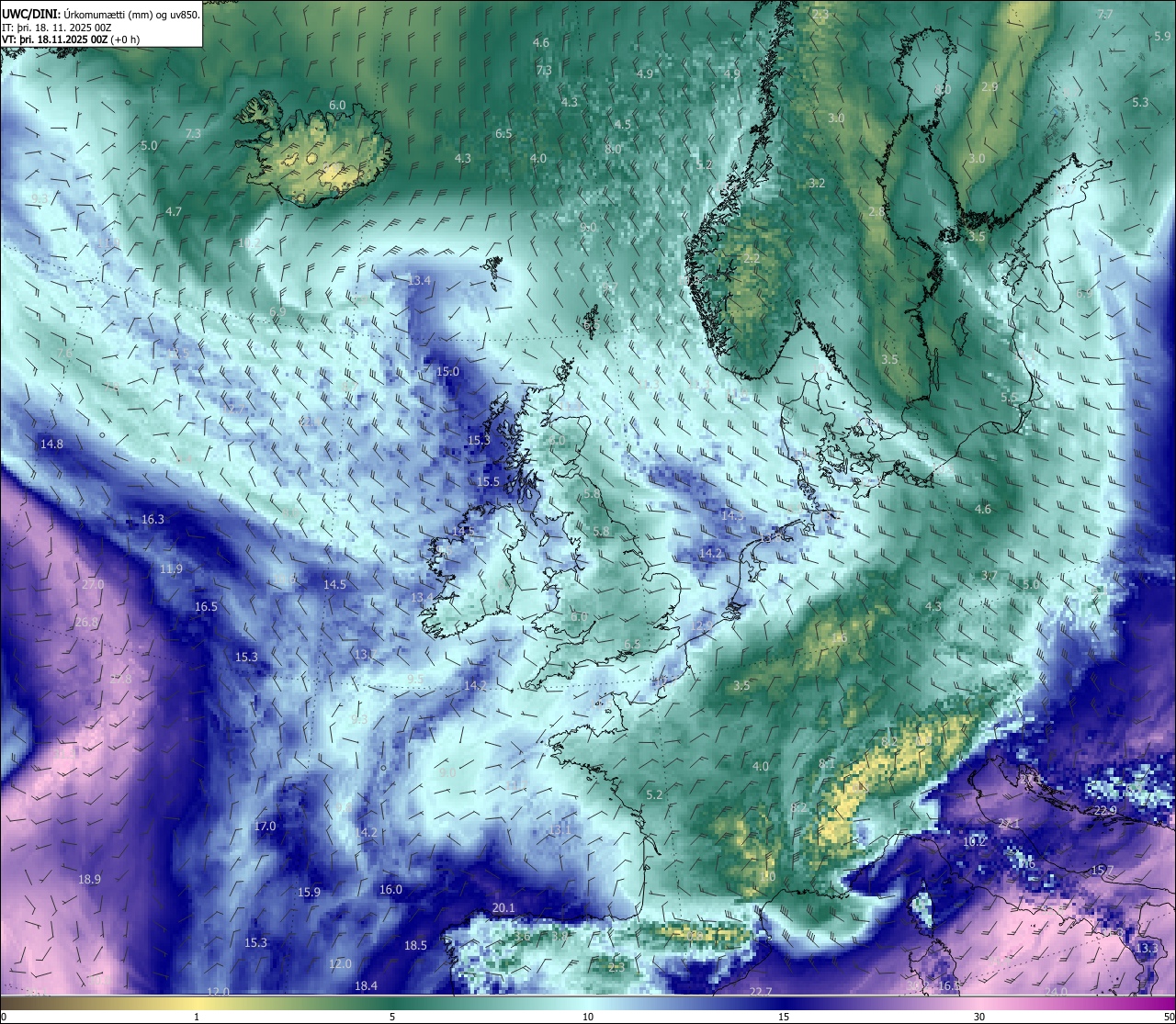Click the 22.9 value over the Adriatic
Viewport: 1176px width, 1024px height.
click(x=1105, y=811)
